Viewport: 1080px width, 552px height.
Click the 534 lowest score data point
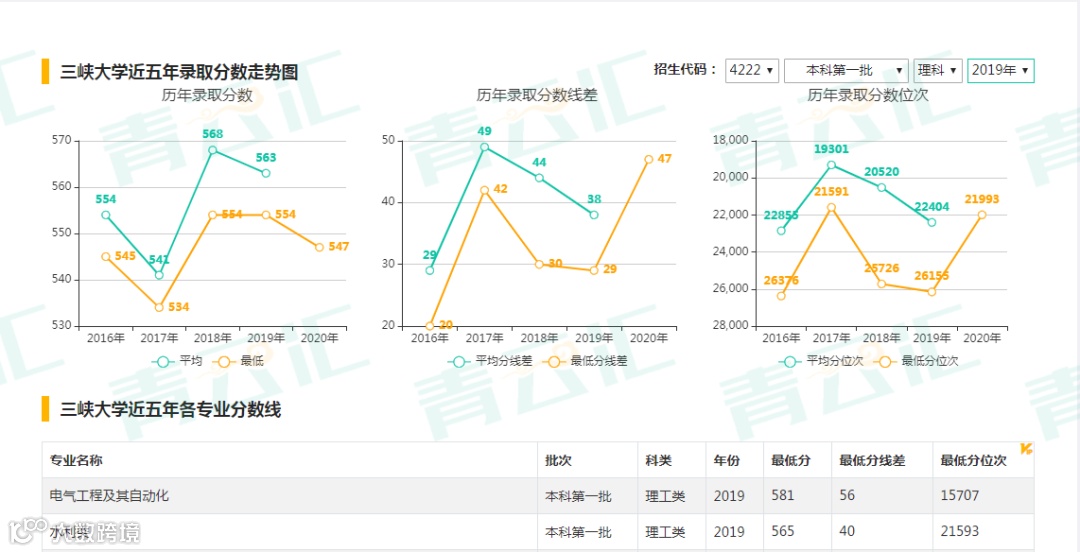coord(159,307)
